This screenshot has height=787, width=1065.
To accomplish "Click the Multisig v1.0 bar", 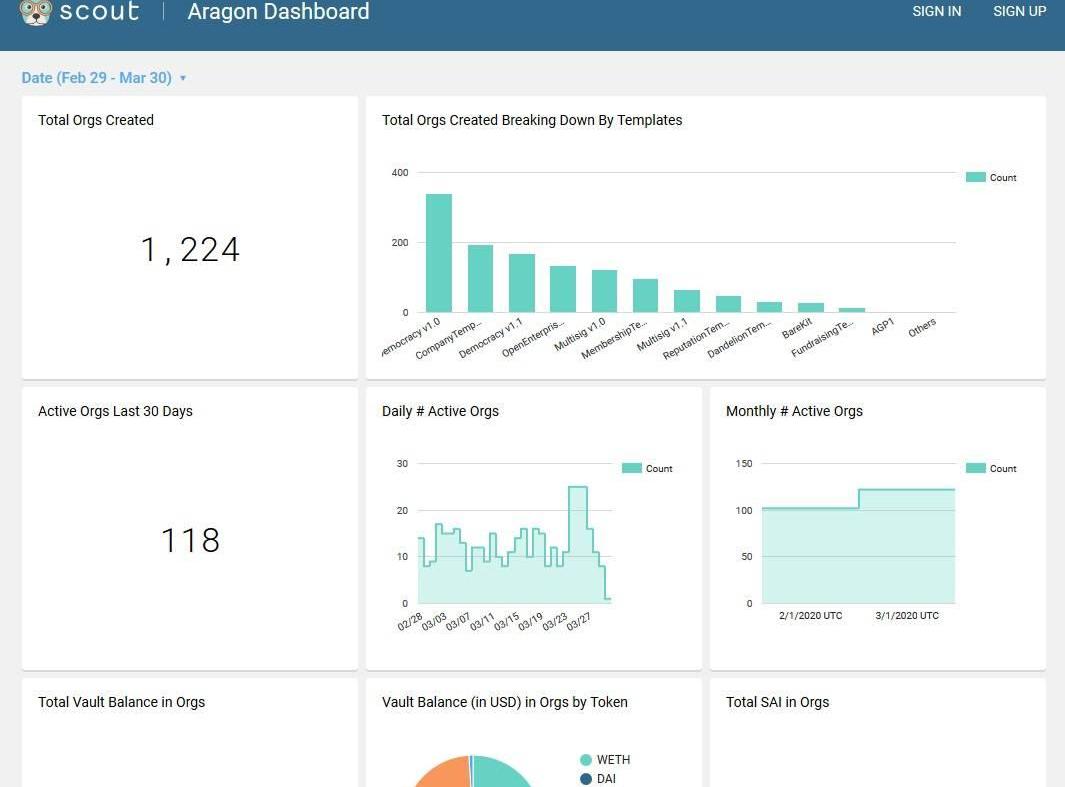I will 604,291.
